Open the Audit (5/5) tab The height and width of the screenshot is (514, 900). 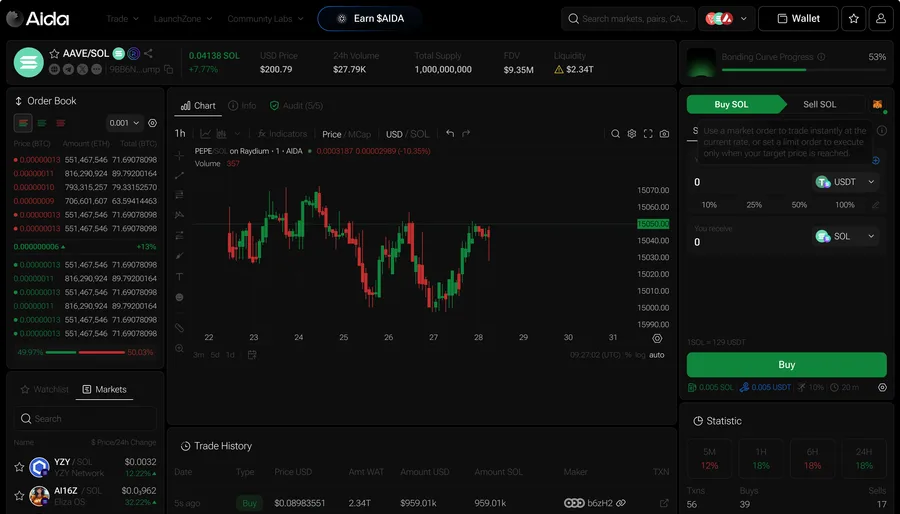click(296, 106)
